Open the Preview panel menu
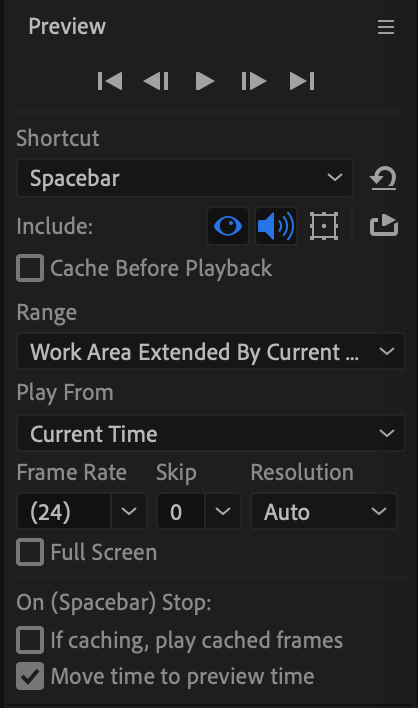Screen dimensions: 418x708 click(x=386, y=27)
